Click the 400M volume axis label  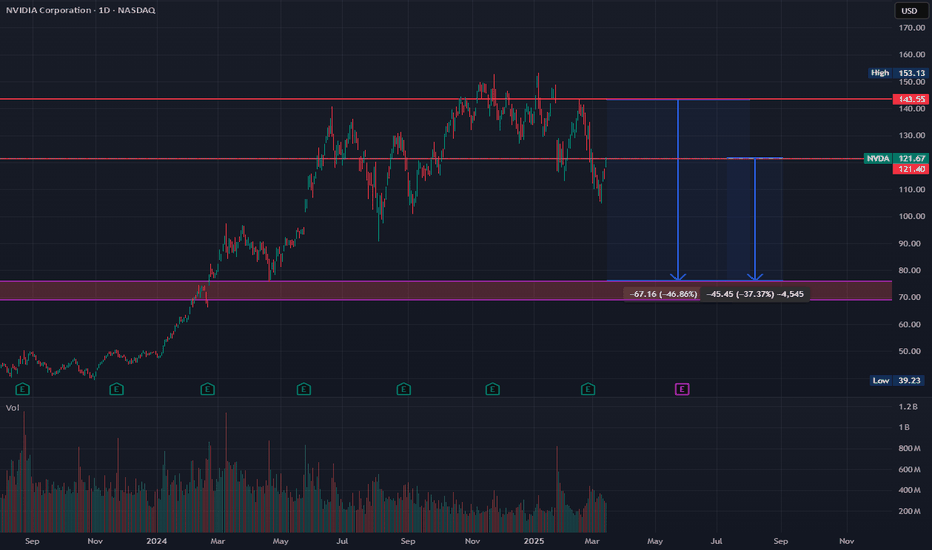point(909,490)
